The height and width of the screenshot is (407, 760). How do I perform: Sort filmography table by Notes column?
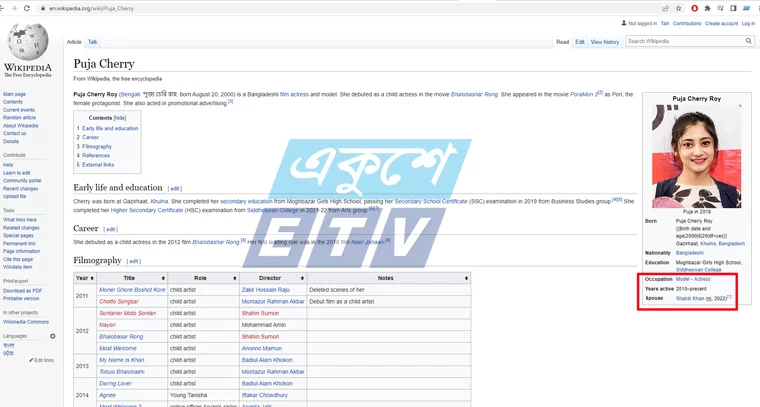pyautogui.click(x=389, y=278)
